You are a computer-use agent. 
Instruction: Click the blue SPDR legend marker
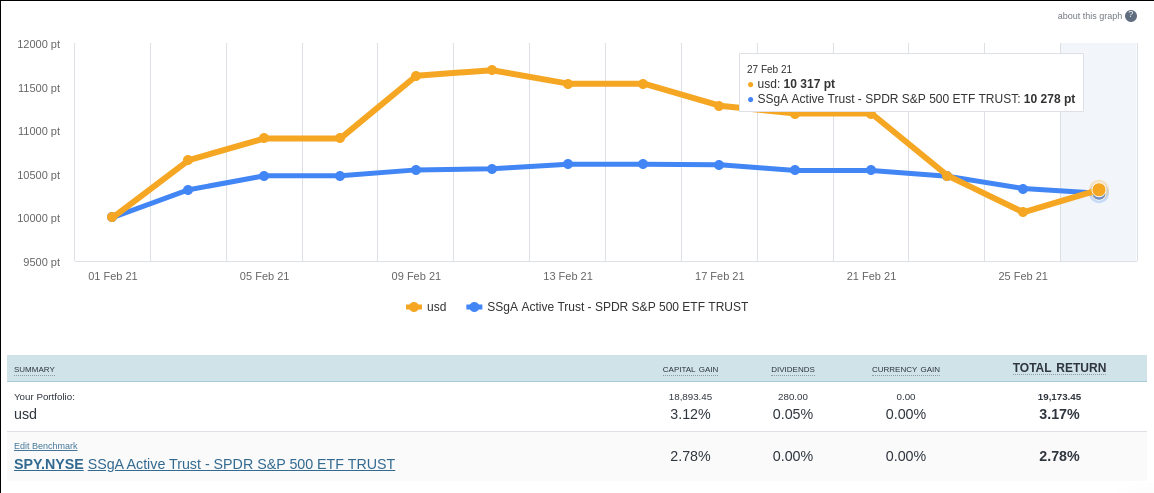coord(474,307)
